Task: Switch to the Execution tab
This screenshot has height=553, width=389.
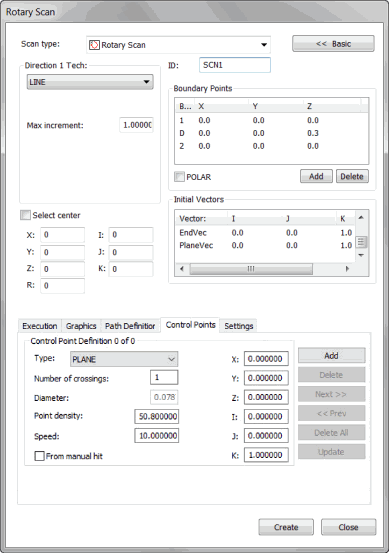Action: (x=39, y=326)
